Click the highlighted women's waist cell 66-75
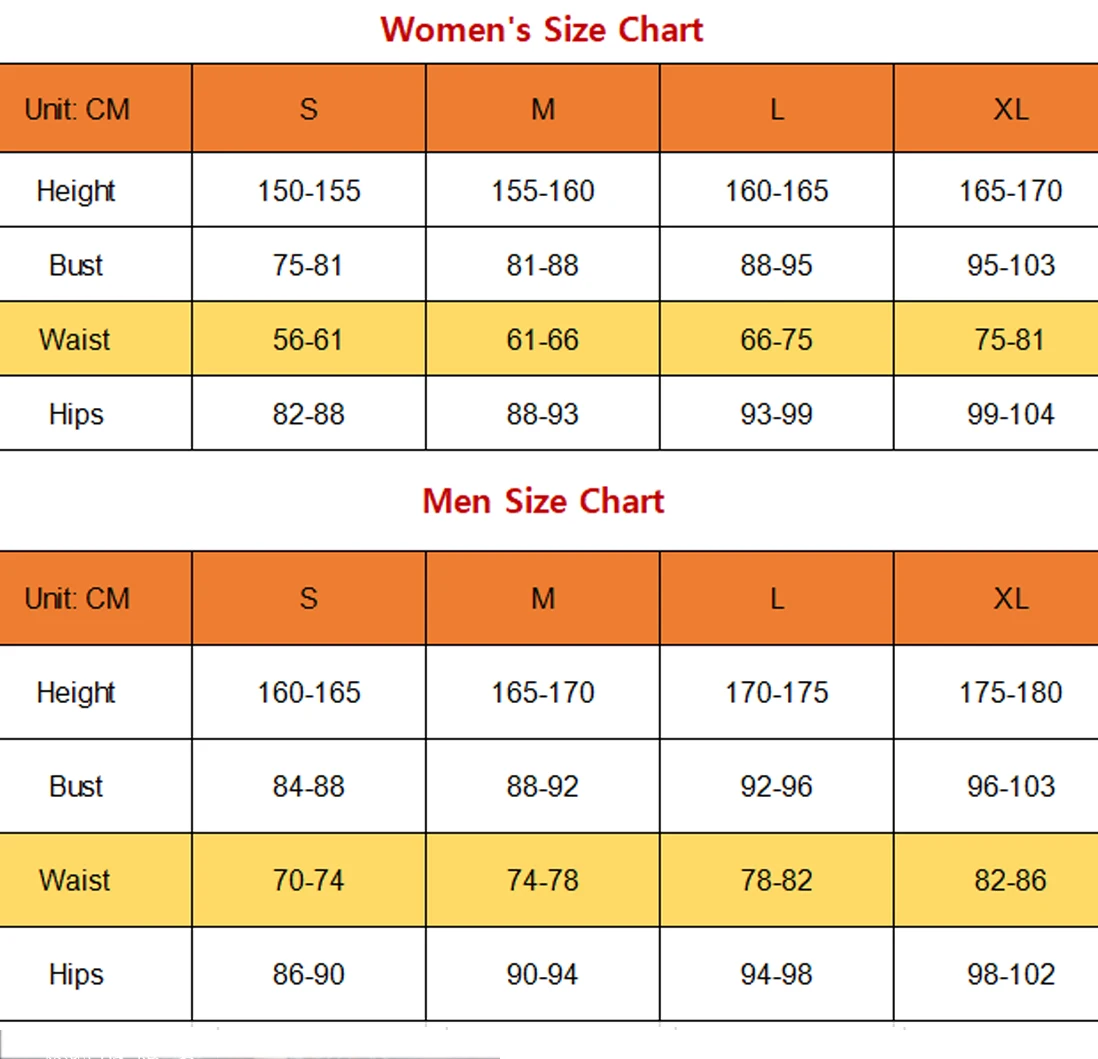Image resolution: width=1098 pixels, height=1059 pixels. pyautogui.click(x=776, y=339)
